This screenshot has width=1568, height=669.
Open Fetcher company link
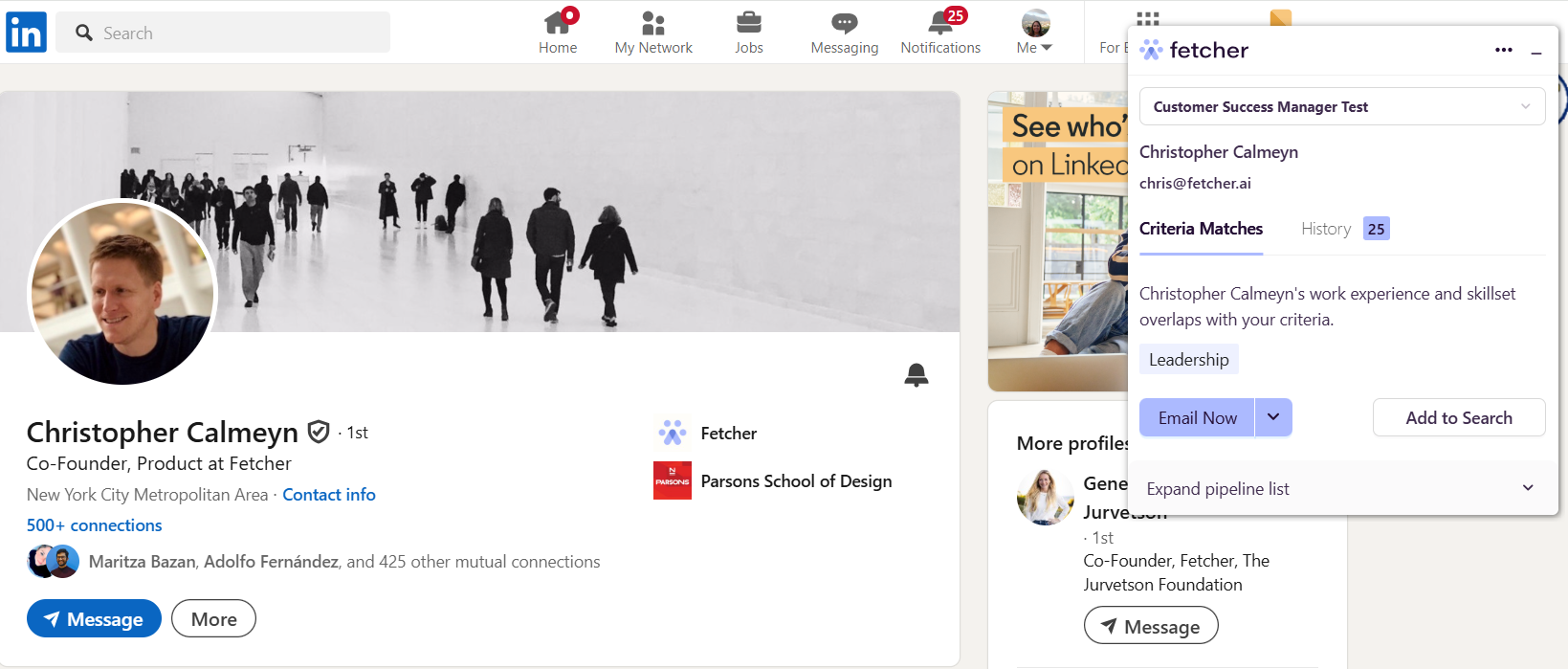[729, 434]
